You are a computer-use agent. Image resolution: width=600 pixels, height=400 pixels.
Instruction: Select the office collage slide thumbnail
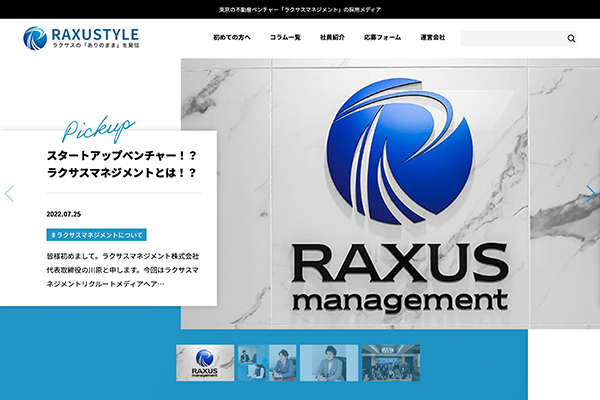267,363
